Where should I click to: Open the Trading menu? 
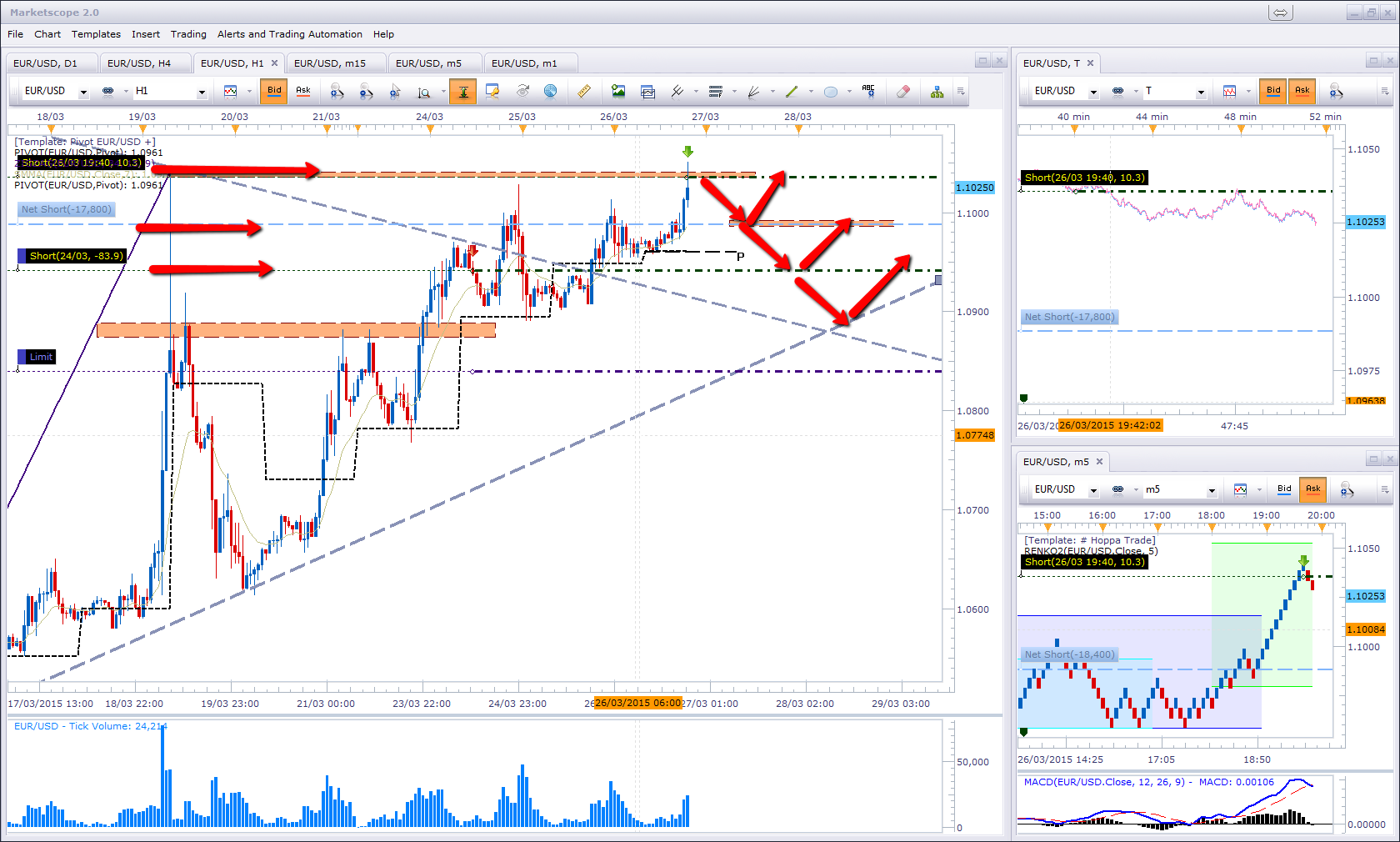coord(188,34)
